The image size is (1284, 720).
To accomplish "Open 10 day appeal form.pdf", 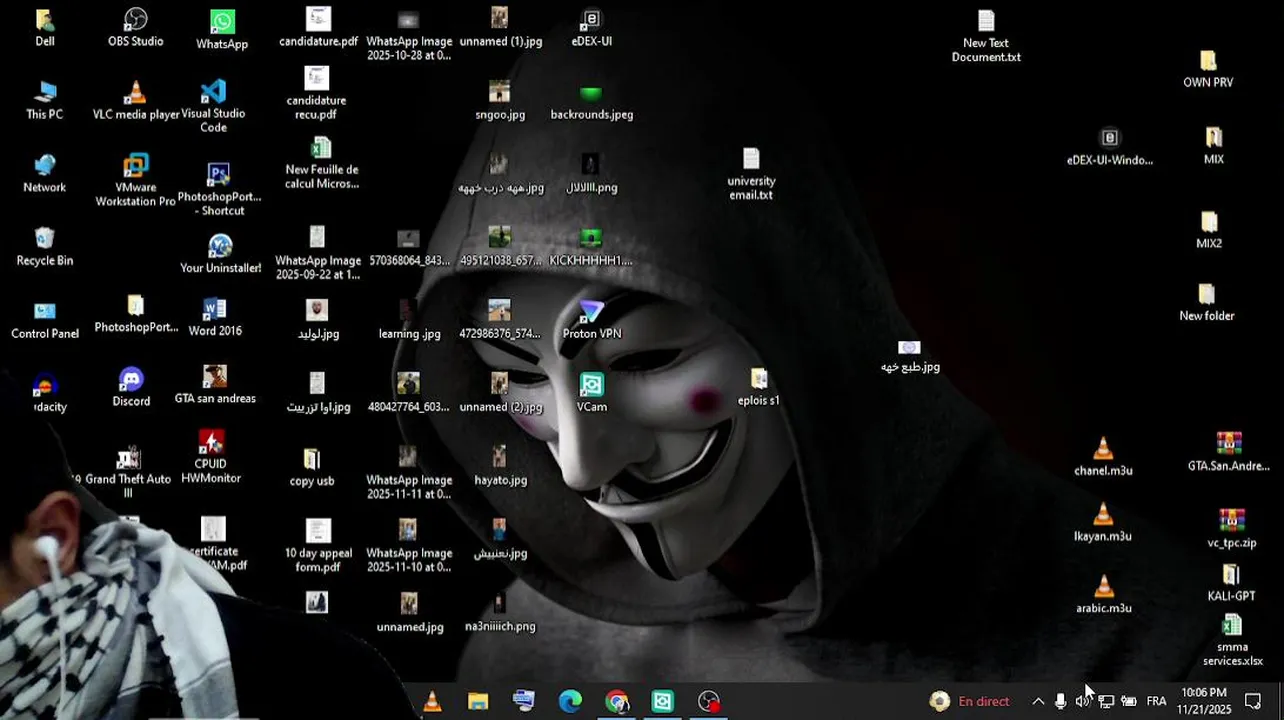I will point(318,546).
